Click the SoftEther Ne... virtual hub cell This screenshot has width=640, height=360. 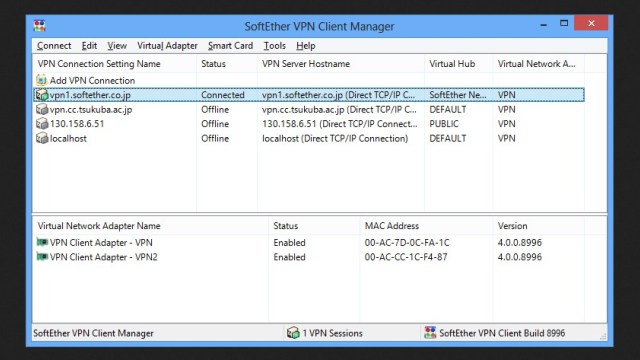pyautogui.click(x=458, y=95)
